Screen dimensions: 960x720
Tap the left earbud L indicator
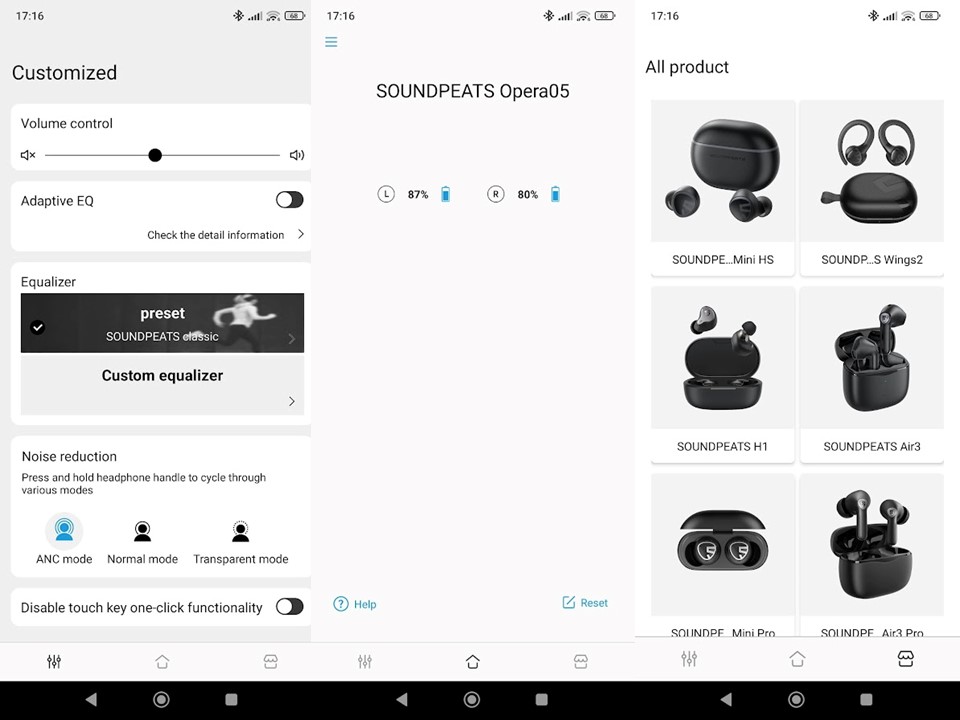tap(386, 194)
